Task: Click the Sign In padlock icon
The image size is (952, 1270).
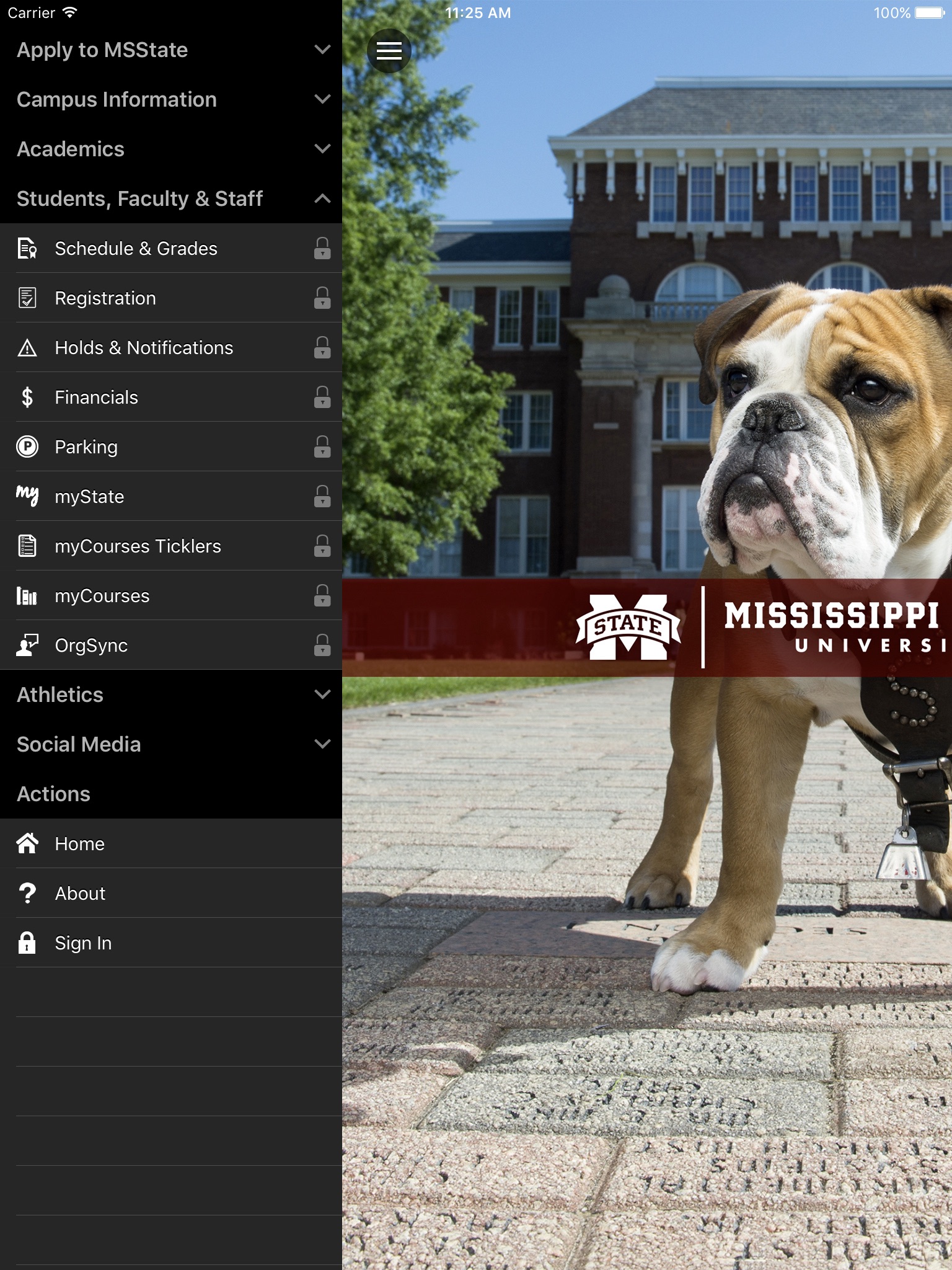Action: point(27,943)
